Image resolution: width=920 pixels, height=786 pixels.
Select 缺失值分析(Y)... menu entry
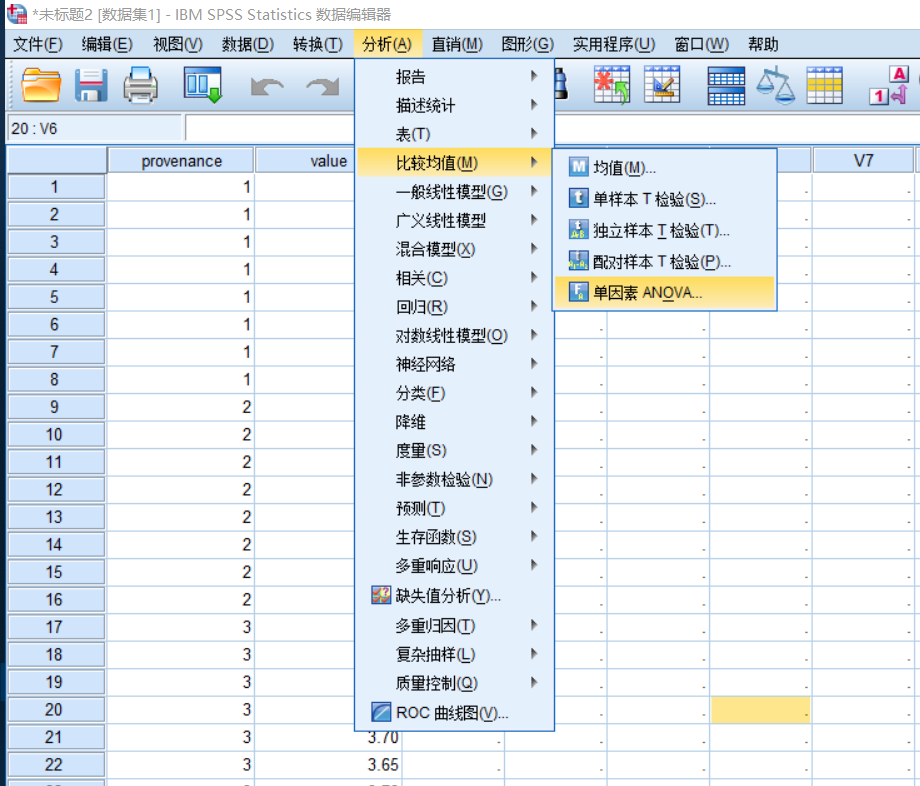point(455,595)
